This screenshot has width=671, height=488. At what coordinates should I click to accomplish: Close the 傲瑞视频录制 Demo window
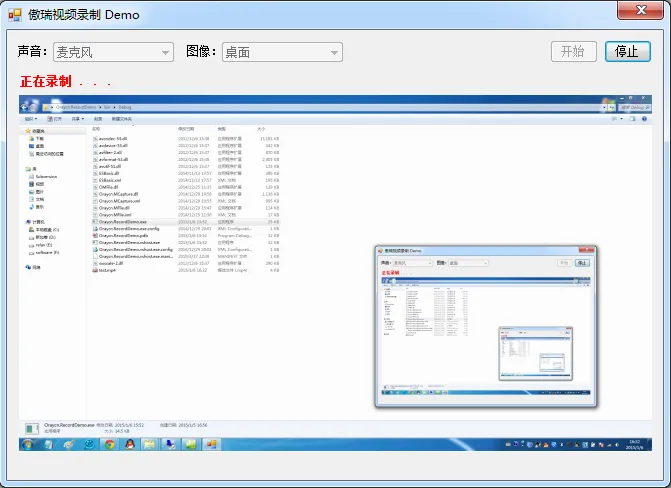(x=640, y=10)
